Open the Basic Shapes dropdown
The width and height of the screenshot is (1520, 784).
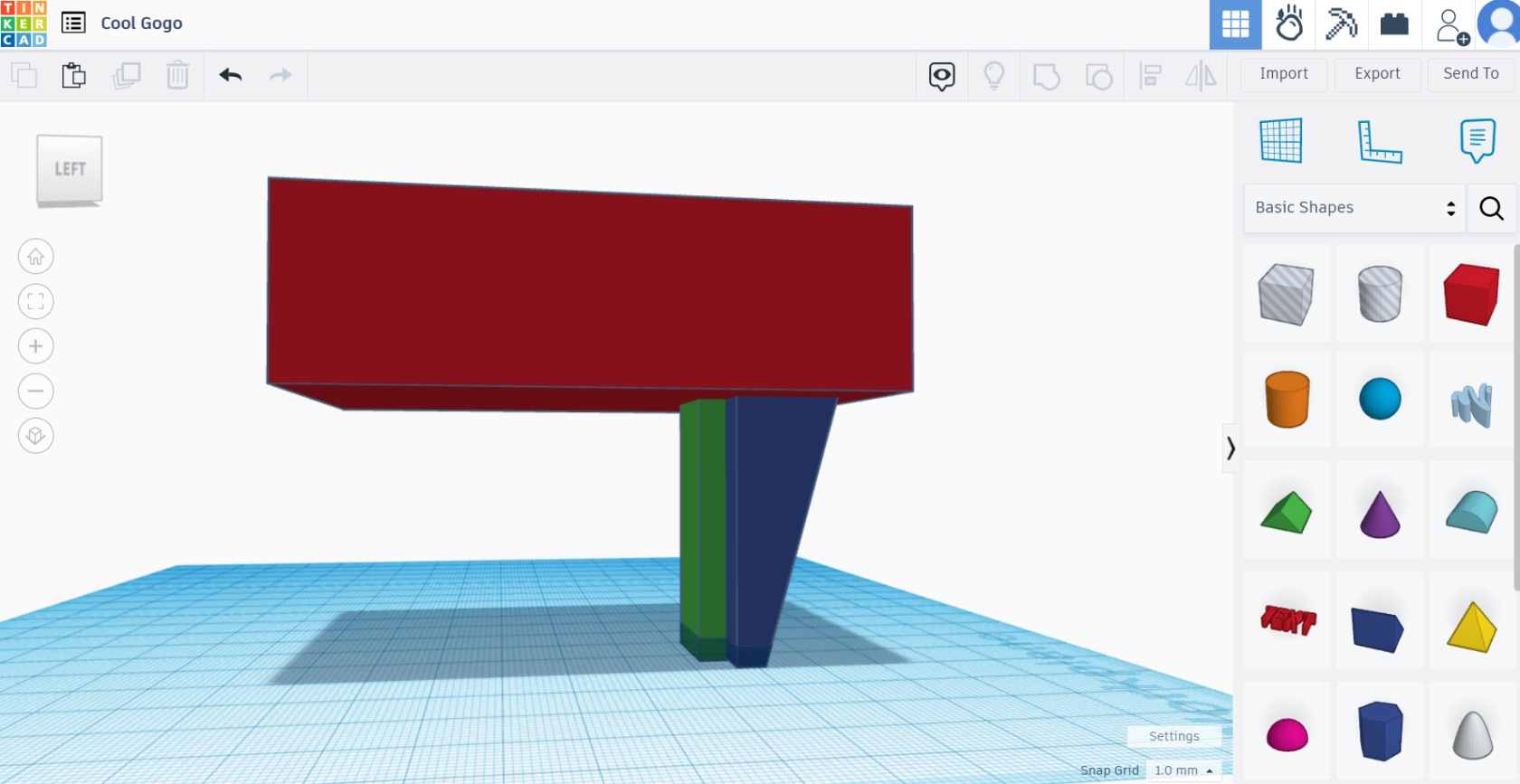click(x=1354, y=208)
